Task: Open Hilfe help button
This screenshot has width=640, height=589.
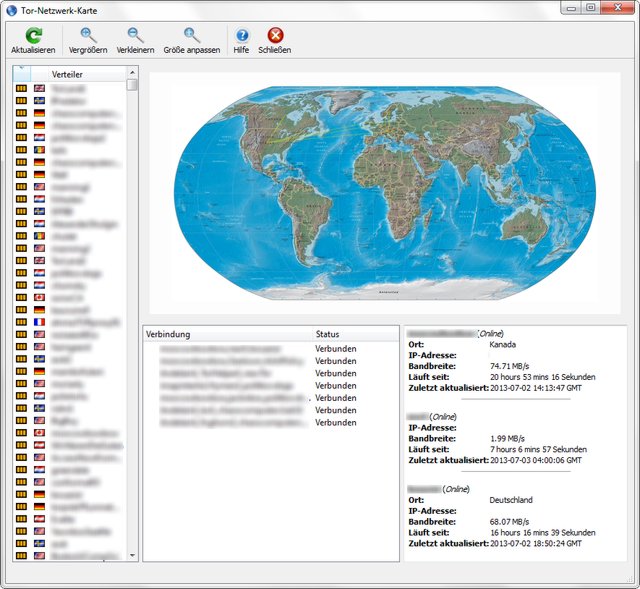Action: tap(241, 41)
